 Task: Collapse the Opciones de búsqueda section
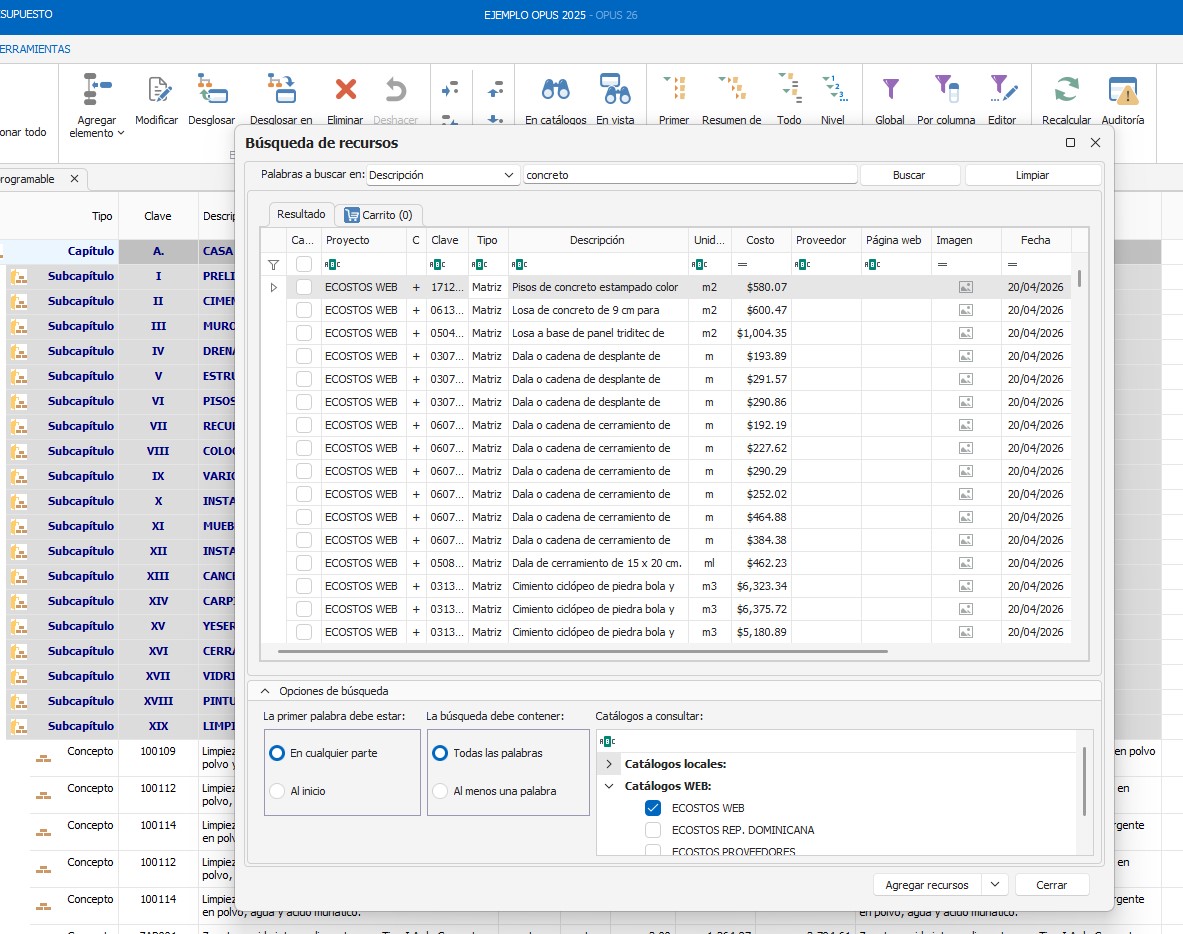pos(266,691)
